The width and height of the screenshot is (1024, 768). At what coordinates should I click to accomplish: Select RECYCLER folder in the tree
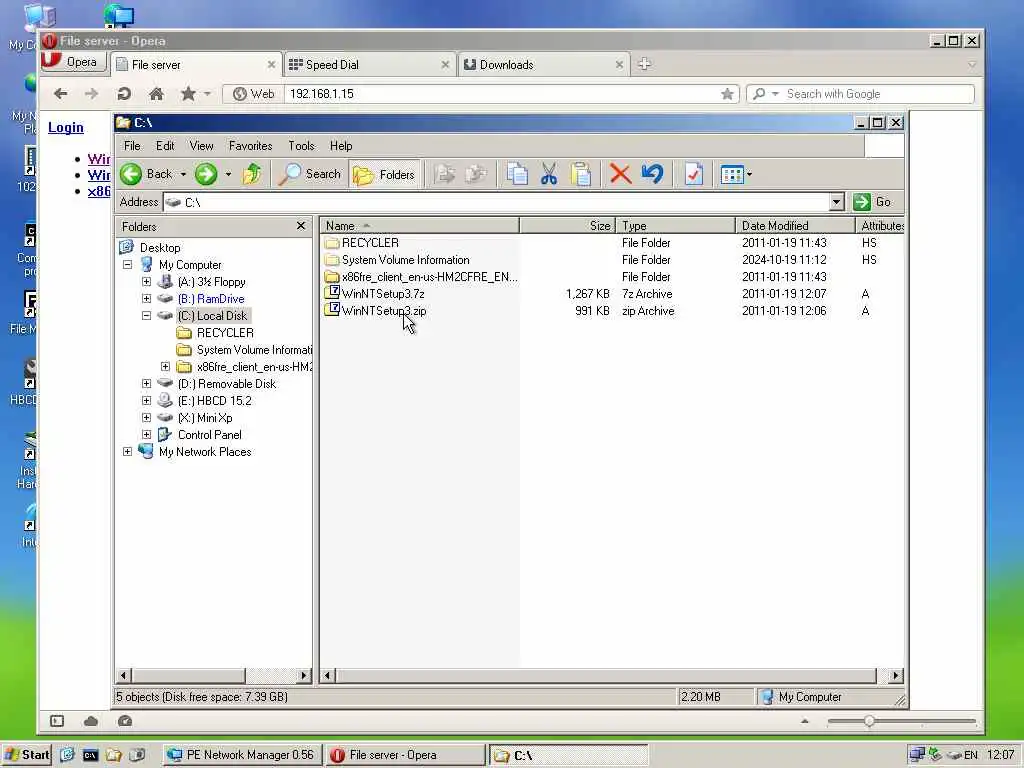(225, 332)
